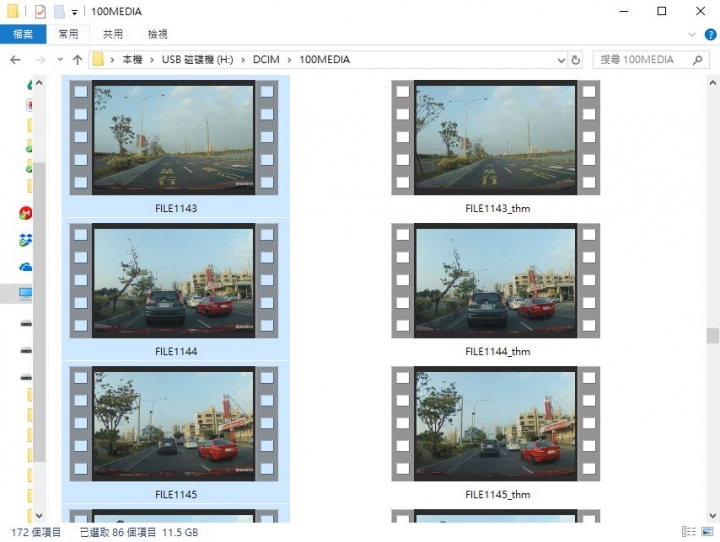Select the FILE1143 video thumbnail
Viewport: 720px width, 542px height.
[174, 137]
